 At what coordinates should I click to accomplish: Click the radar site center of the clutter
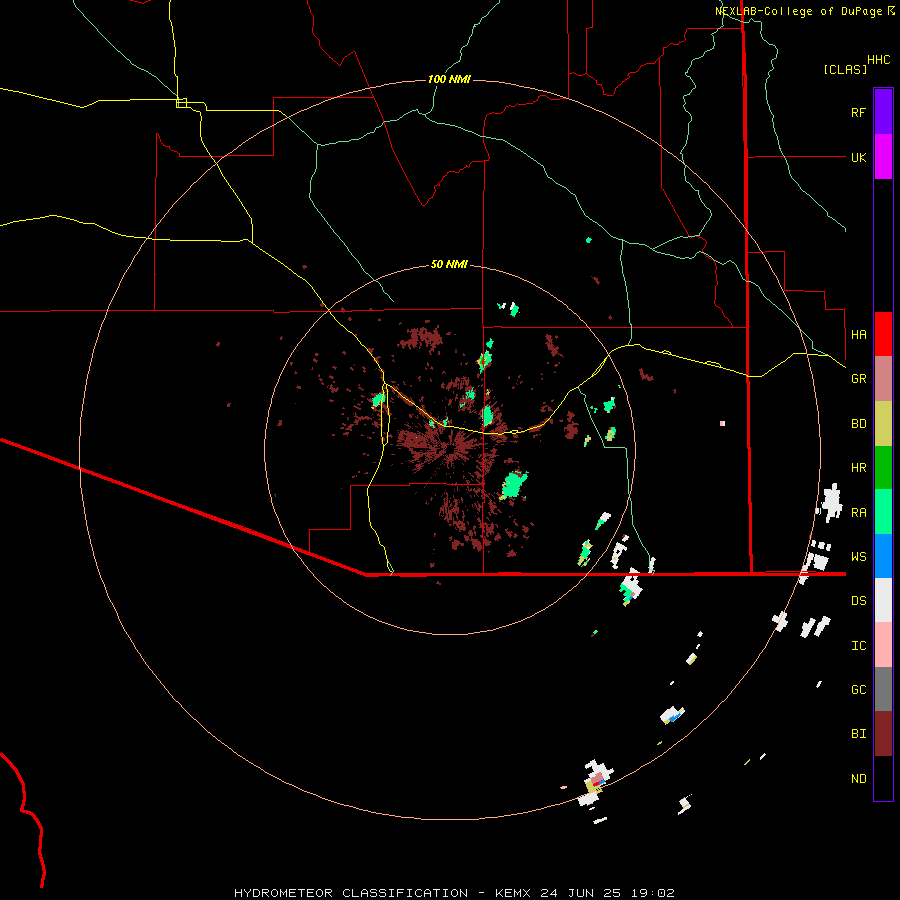pyautogui.click(x=451, y=449)
